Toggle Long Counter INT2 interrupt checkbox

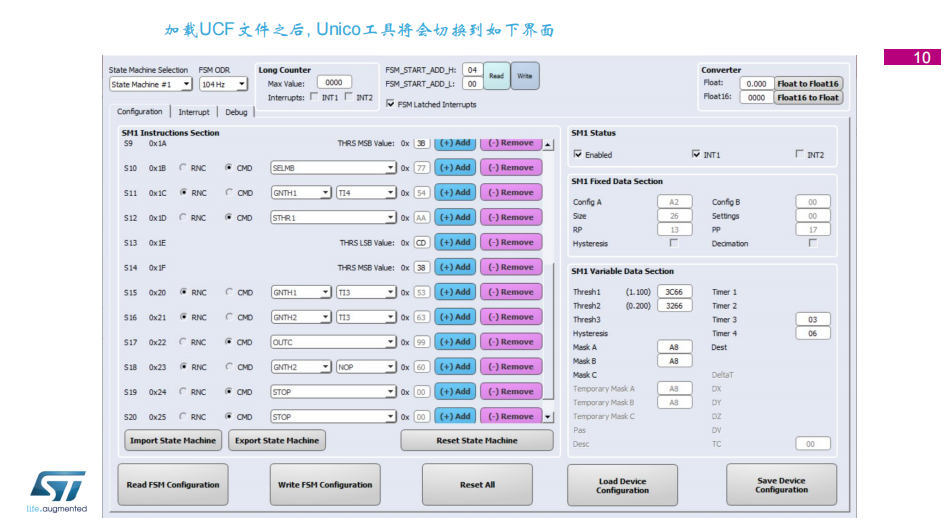coord(349,97)
